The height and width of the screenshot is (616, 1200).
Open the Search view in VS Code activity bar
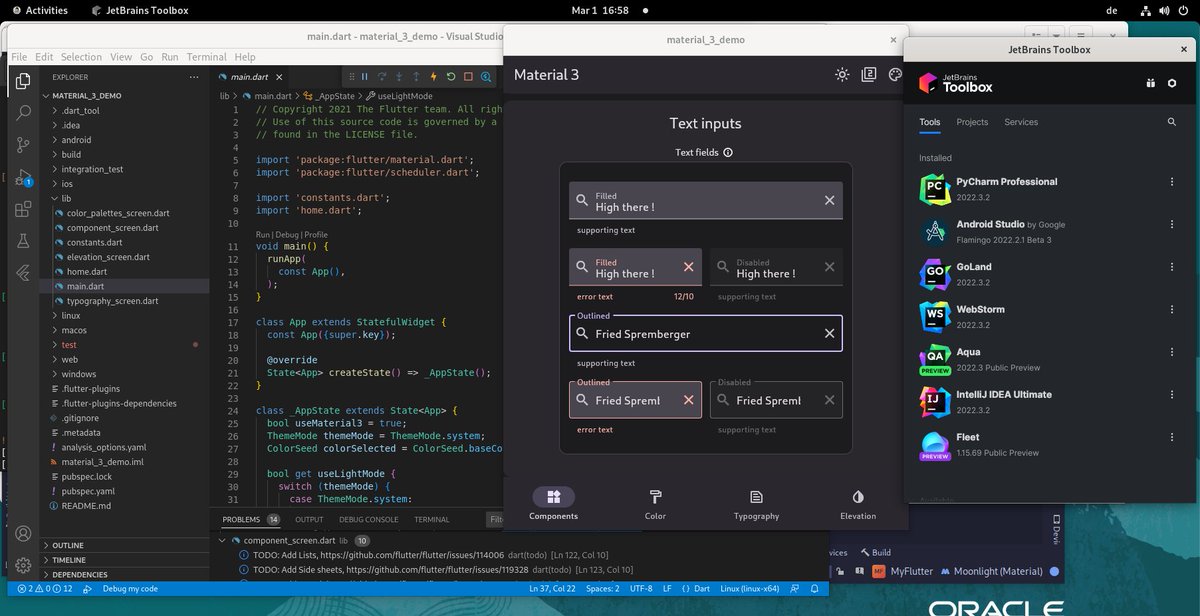point(23,113)
